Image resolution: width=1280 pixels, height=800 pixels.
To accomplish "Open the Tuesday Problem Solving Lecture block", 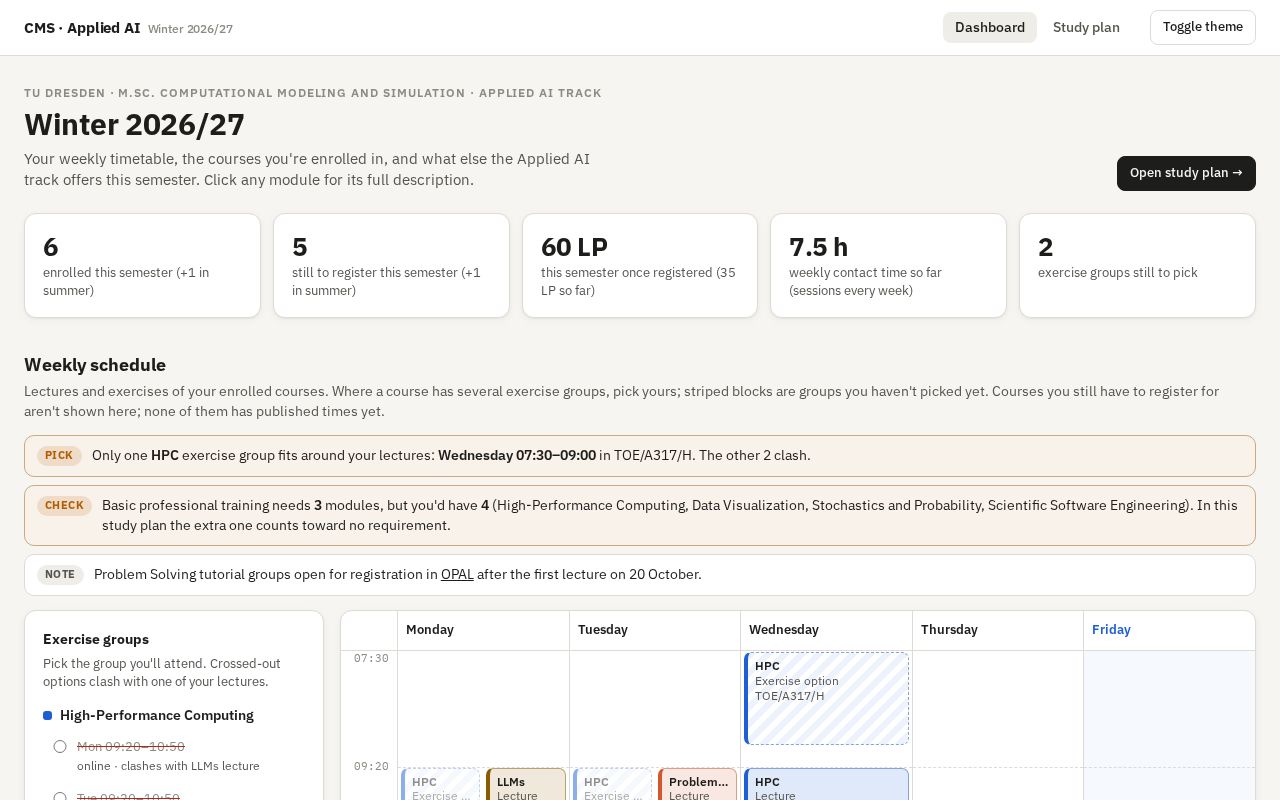I will (x=697, y=785).
